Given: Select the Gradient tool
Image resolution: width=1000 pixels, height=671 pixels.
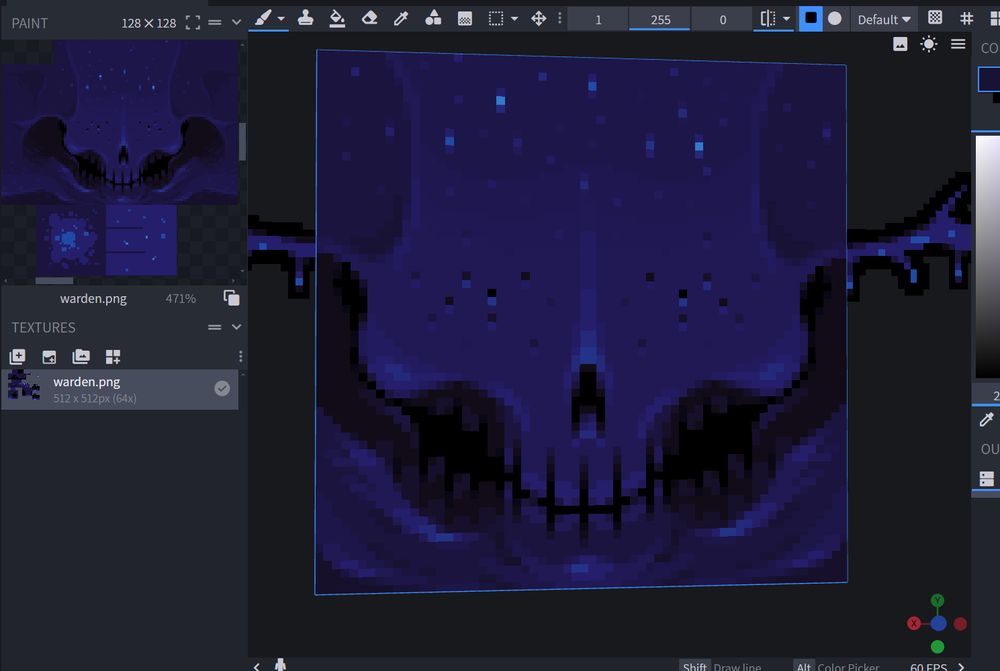Looking at the screenshot, I should 465,18.
